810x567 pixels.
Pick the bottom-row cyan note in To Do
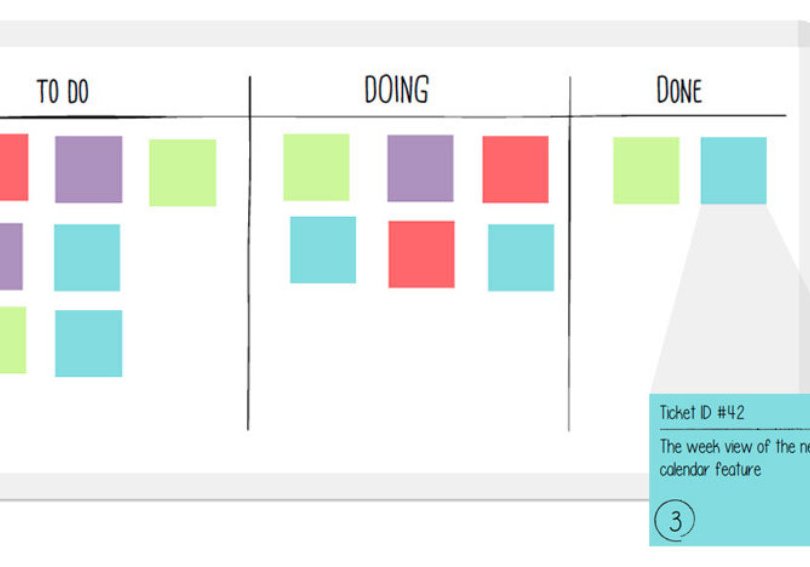[88, 343]
